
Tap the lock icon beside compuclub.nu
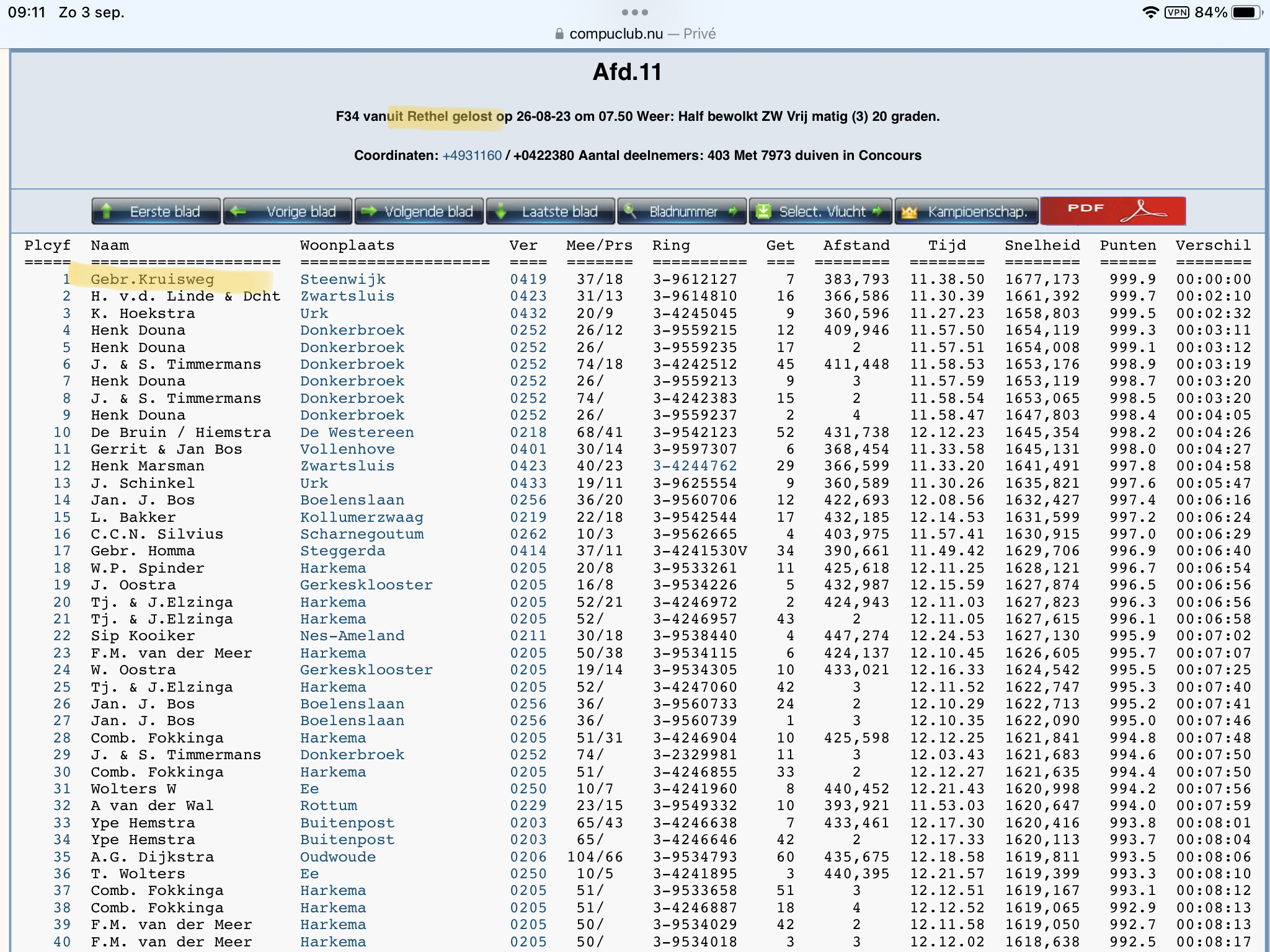pyautogui.click(x=559, y=33)
